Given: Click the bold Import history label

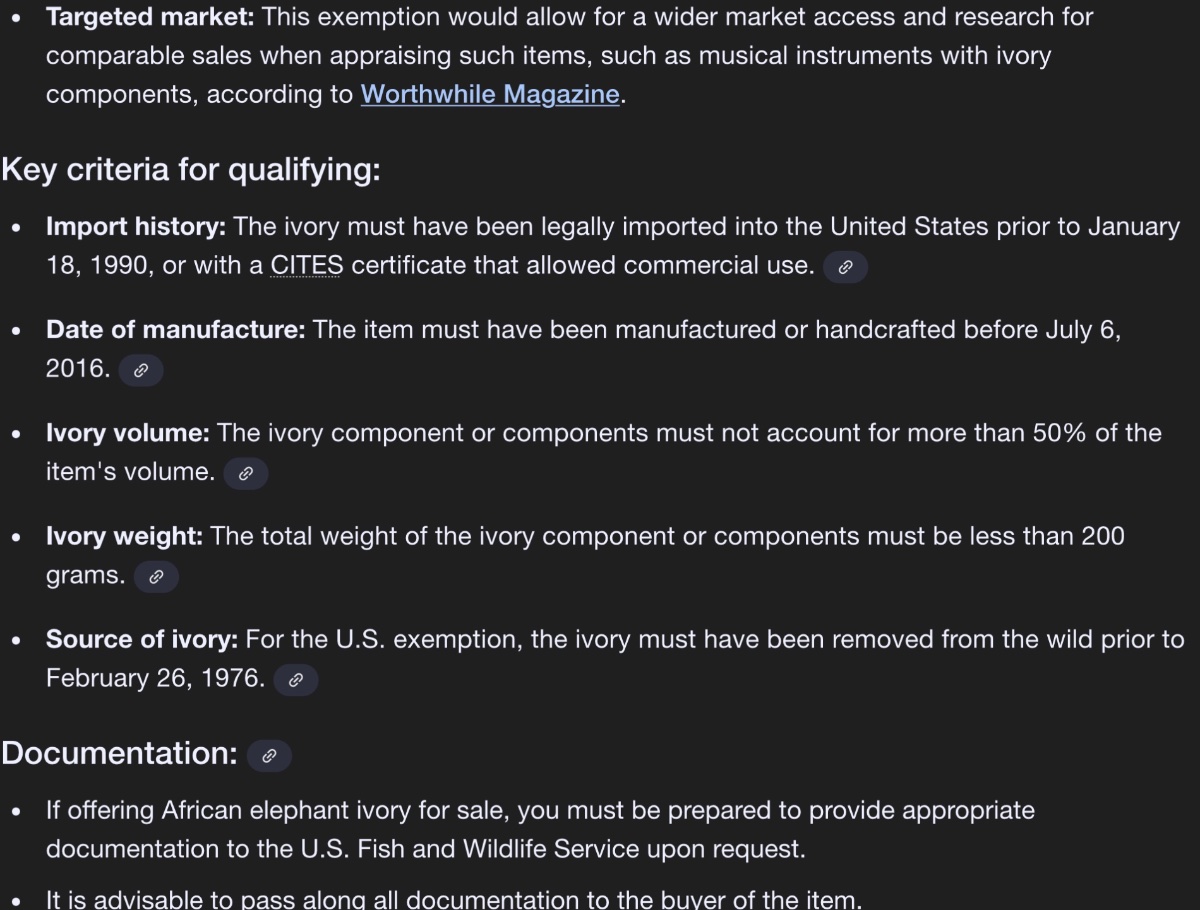Looking at the screenshot, I should click(136, 227).
